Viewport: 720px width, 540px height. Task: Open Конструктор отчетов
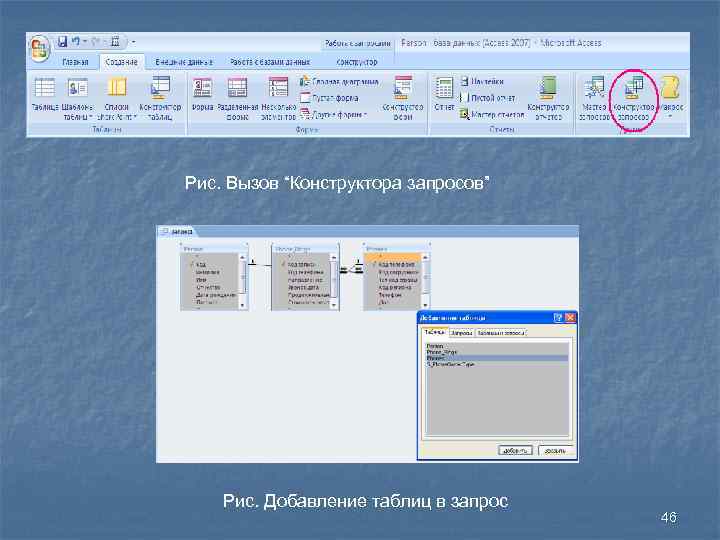(x=548, y=99)
